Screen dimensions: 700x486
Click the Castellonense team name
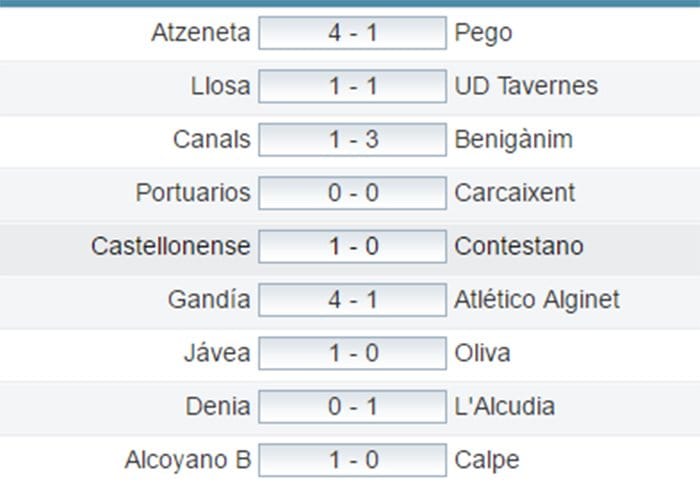click(x=170, y=246)
